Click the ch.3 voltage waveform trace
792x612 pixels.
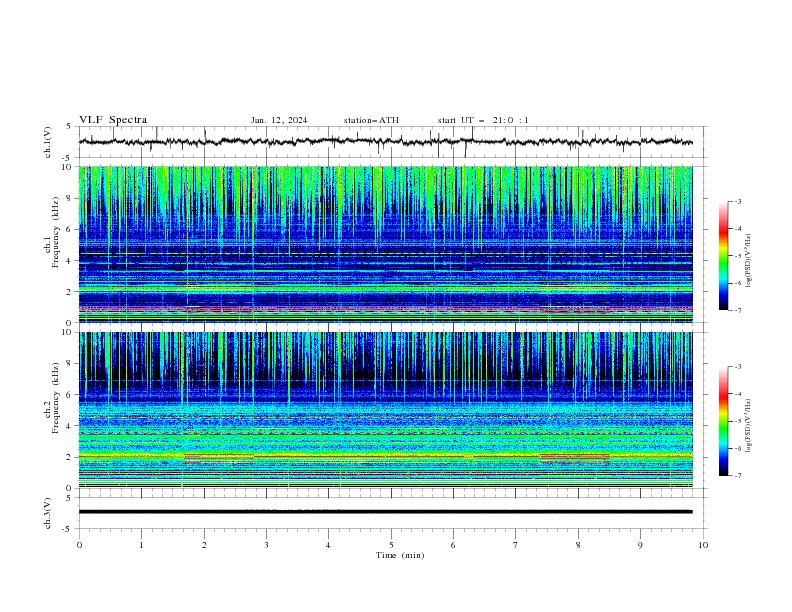pos(385,512)
